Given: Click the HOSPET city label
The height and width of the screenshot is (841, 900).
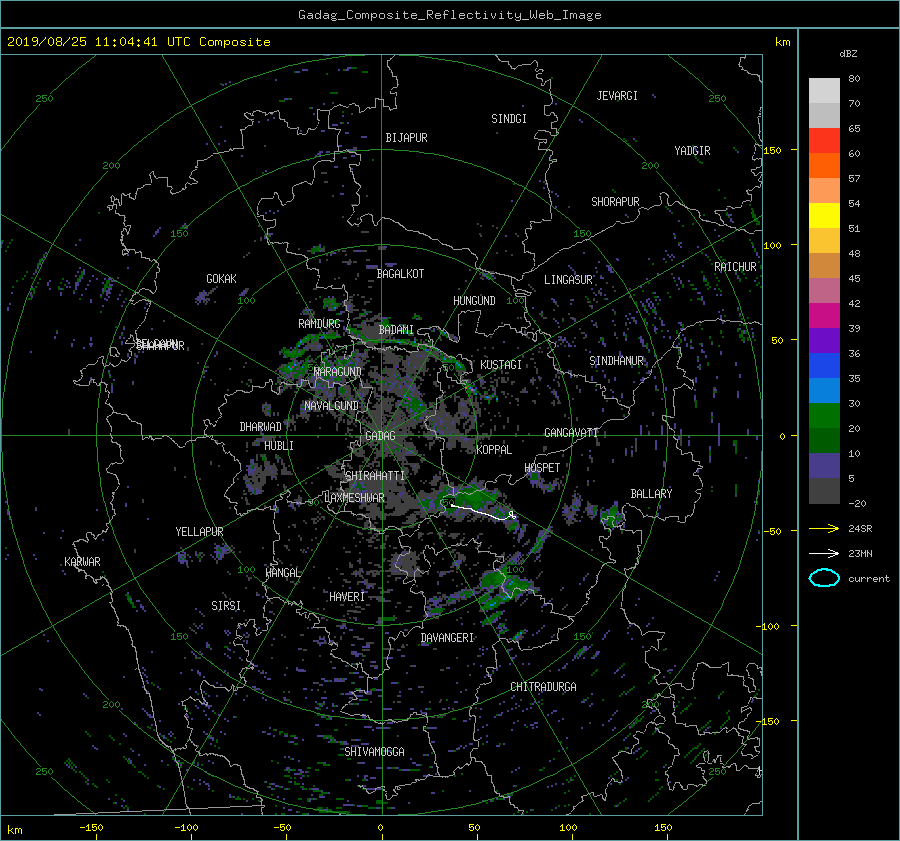Looking at the screenshot, I should click(542, 468).
